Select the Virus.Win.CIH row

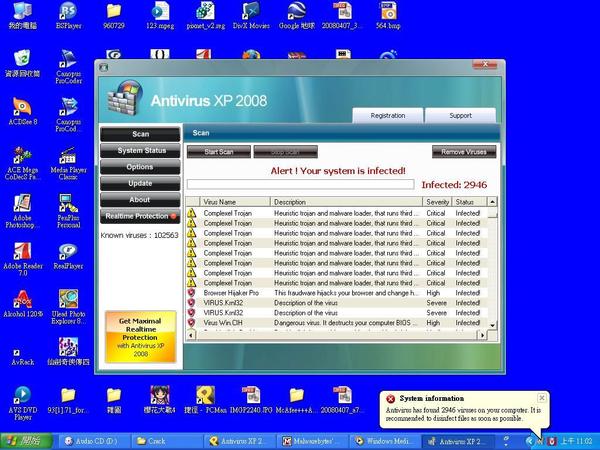pos(337,323)
